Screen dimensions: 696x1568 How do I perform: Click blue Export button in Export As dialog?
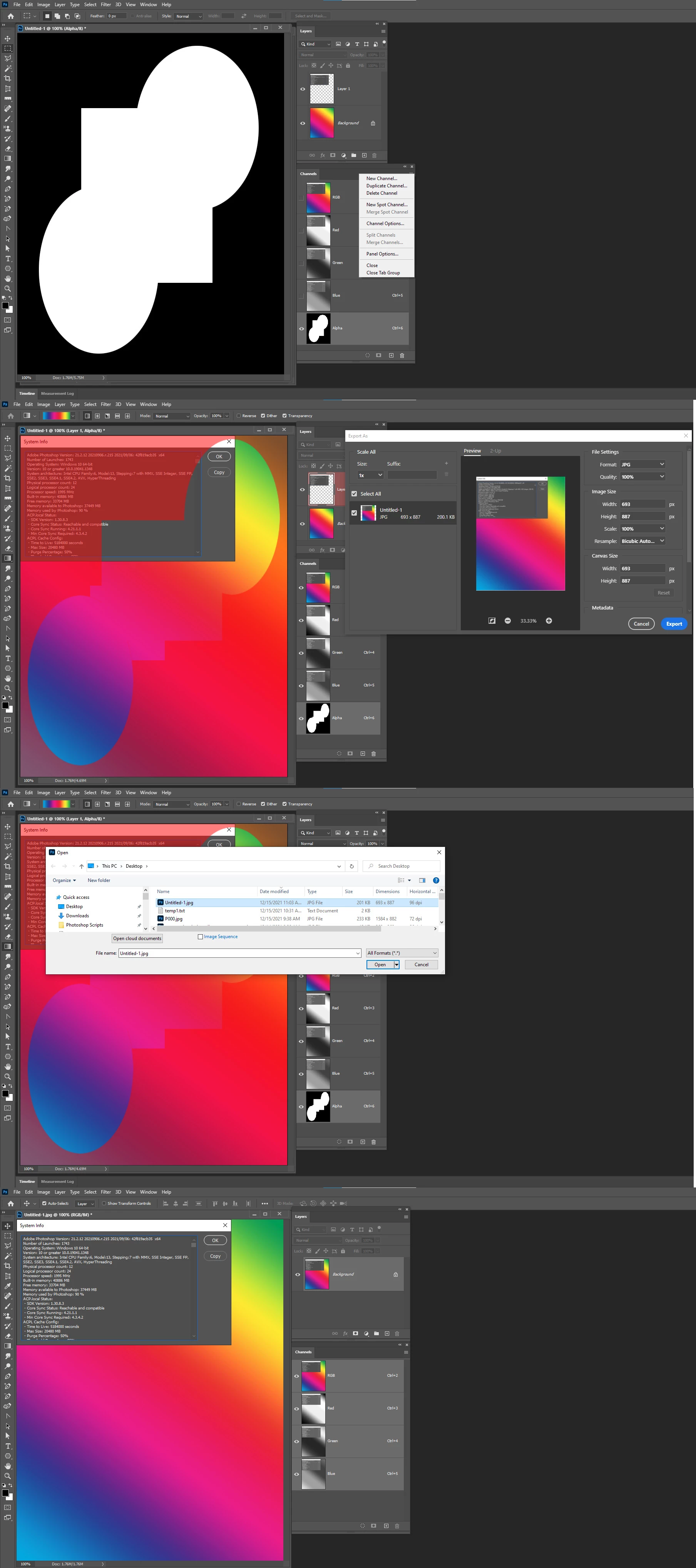point(673,623)
